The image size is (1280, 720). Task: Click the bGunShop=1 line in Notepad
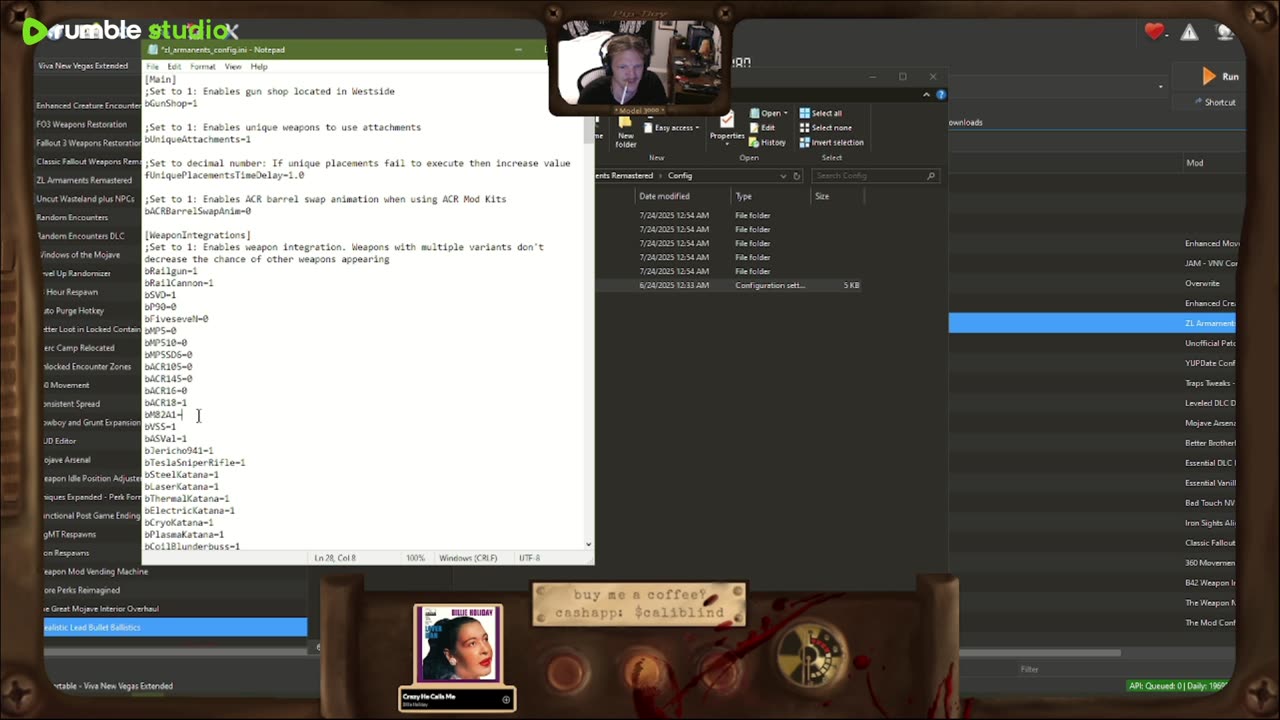click(x=171, y=103)
